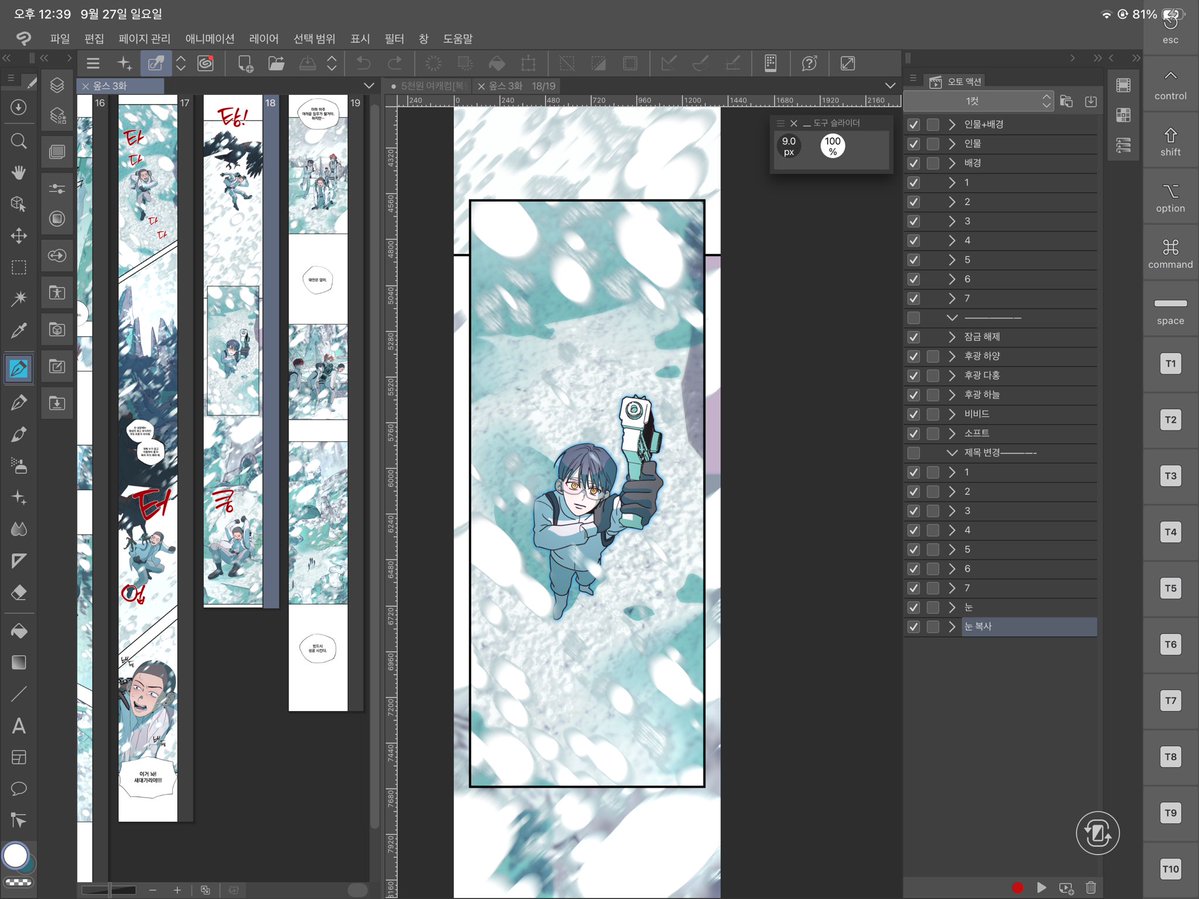Viewport: 1199px width, 899px height.
Task: Tap the space edge key
Action: point(1170,311)
